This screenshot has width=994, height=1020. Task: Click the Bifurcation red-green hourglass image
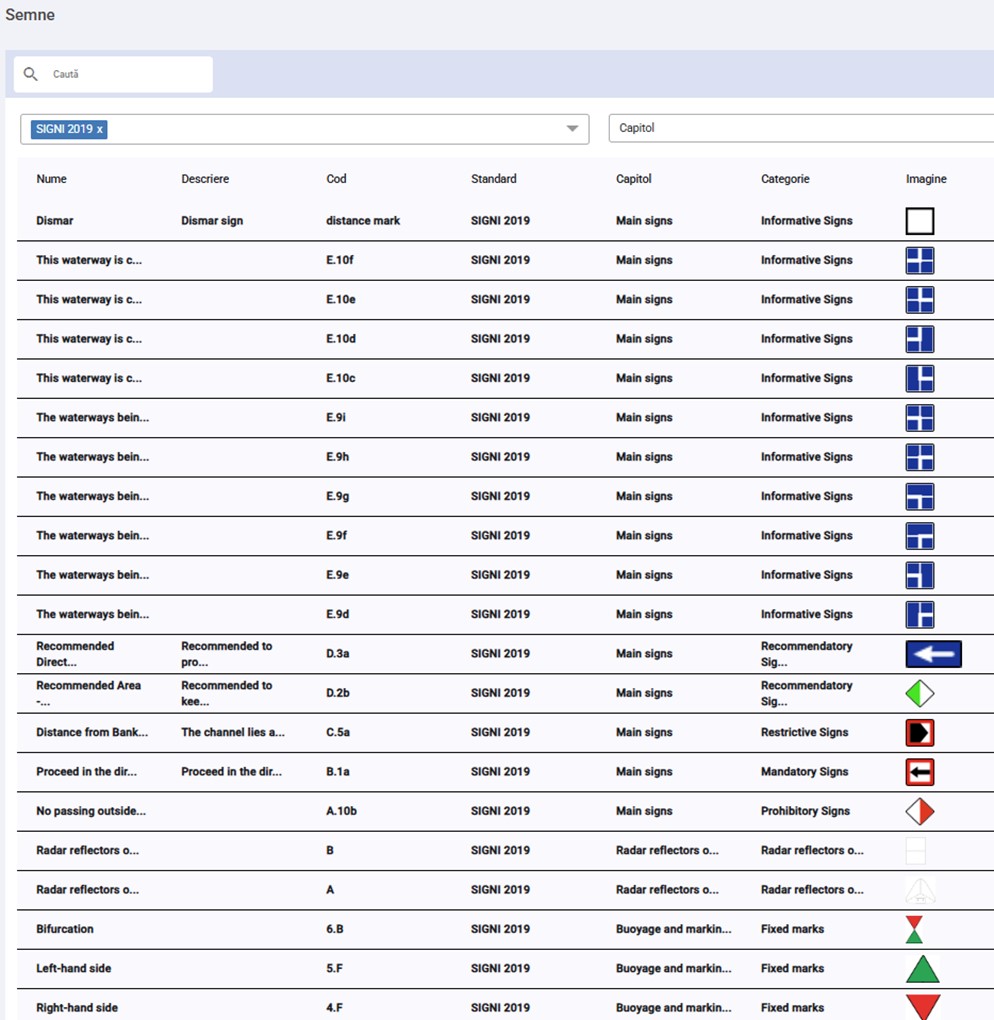913,929
